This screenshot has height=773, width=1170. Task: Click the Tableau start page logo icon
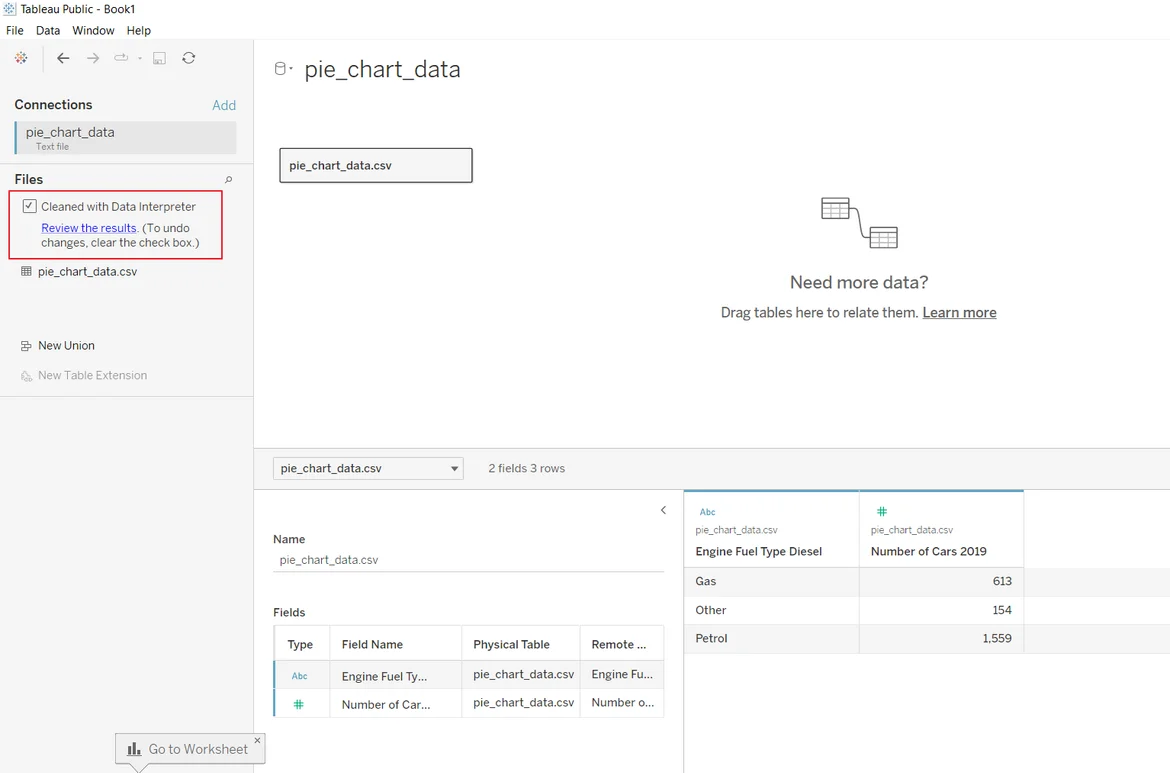click(x=21, y=59)
